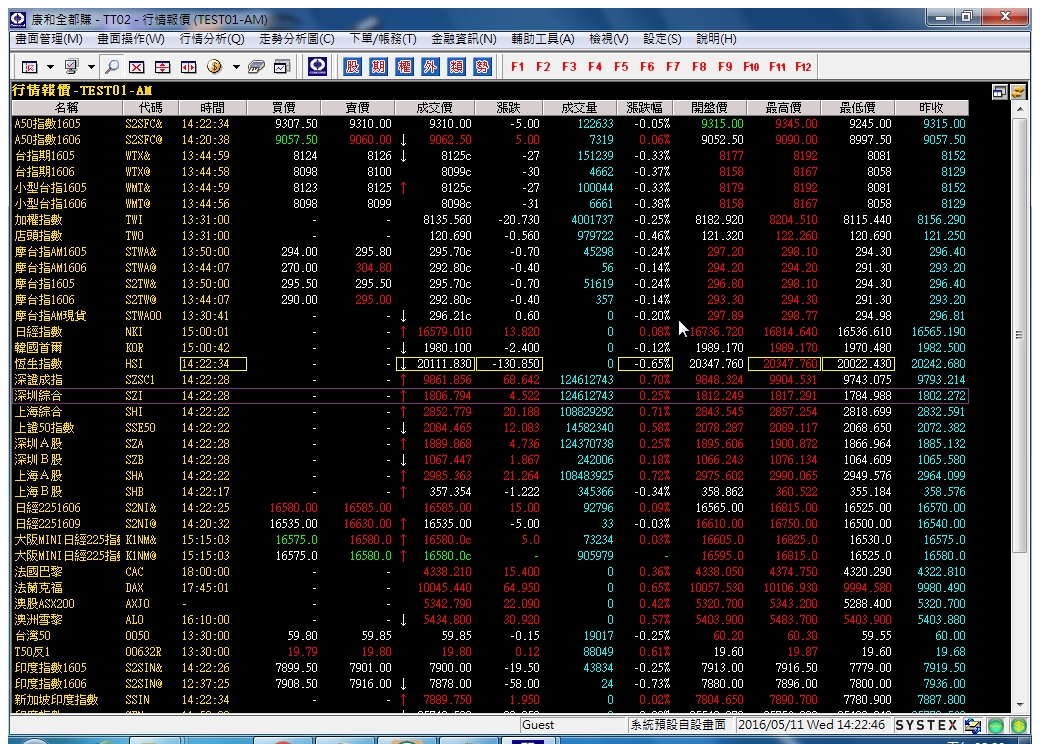Click the 昨收 column header
The height and width of the screenshot is (744, 1040).
pos(931,107)
